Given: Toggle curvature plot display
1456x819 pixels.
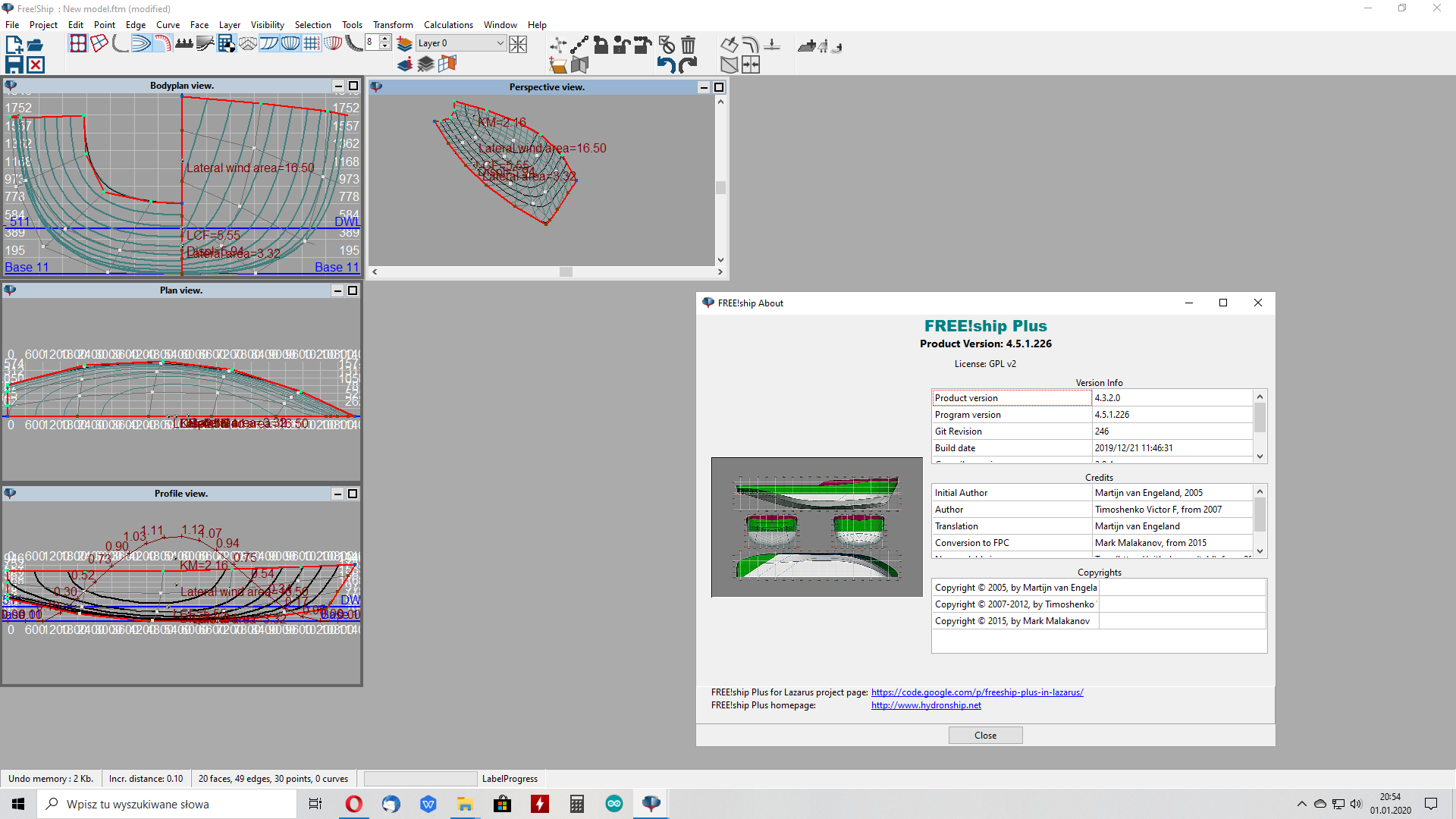Looking at the screenshot, I should click(163, 44).
